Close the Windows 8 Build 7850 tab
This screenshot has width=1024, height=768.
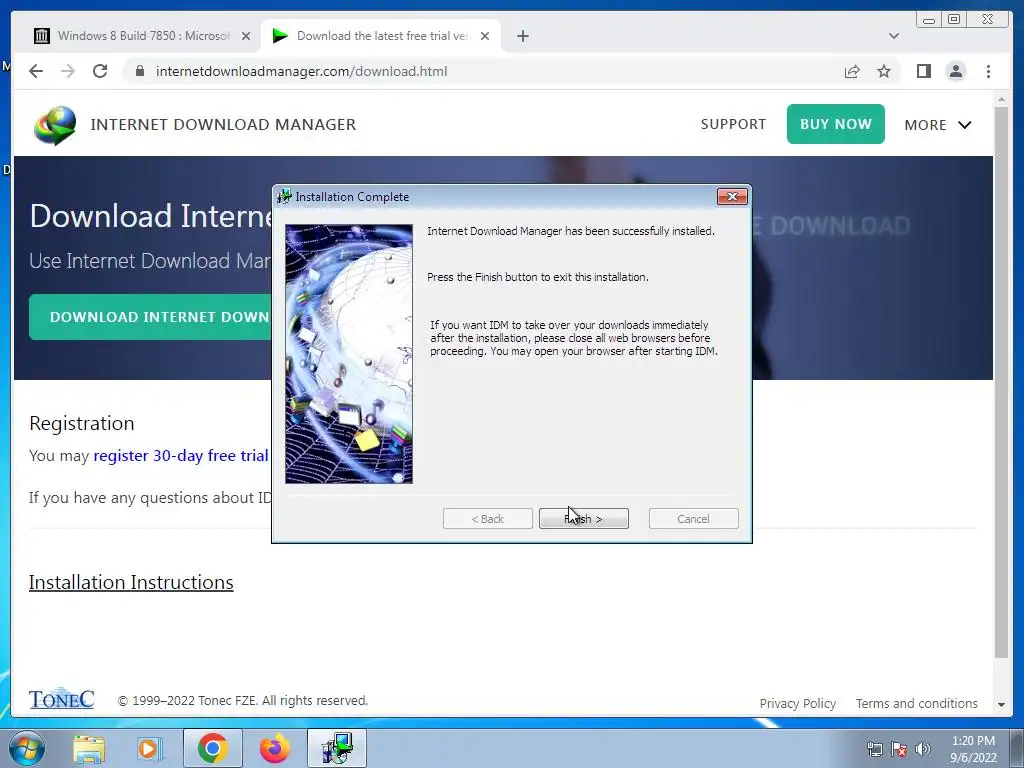[x=246, y=36]
